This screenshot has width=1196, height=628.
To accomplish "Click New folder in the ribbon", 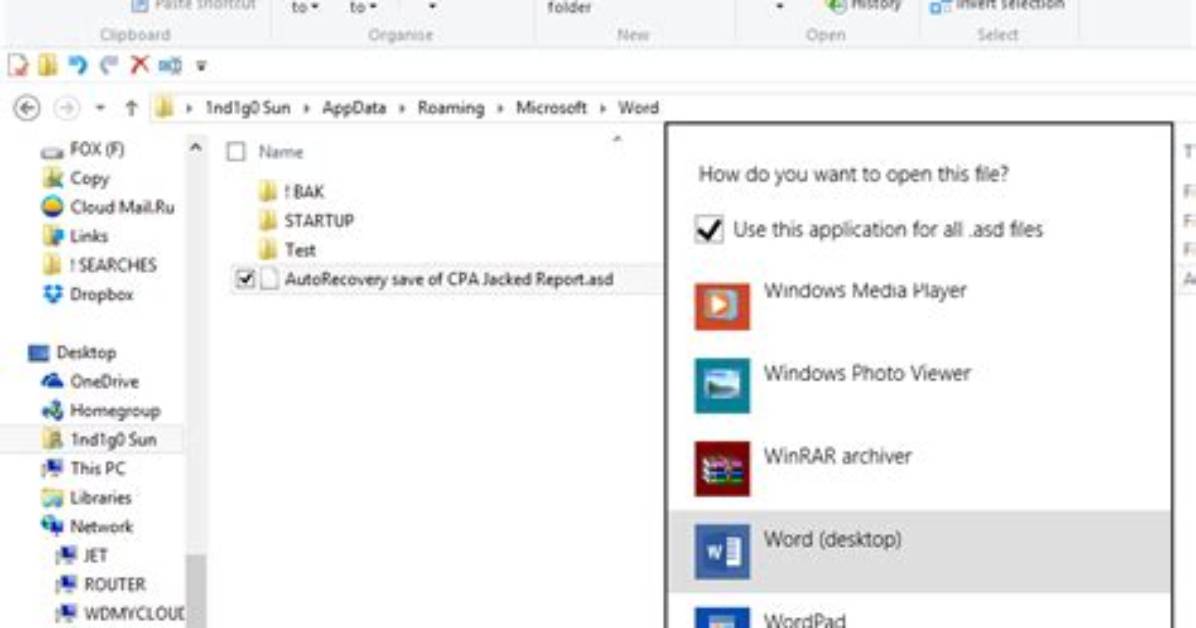I will 569,8.
